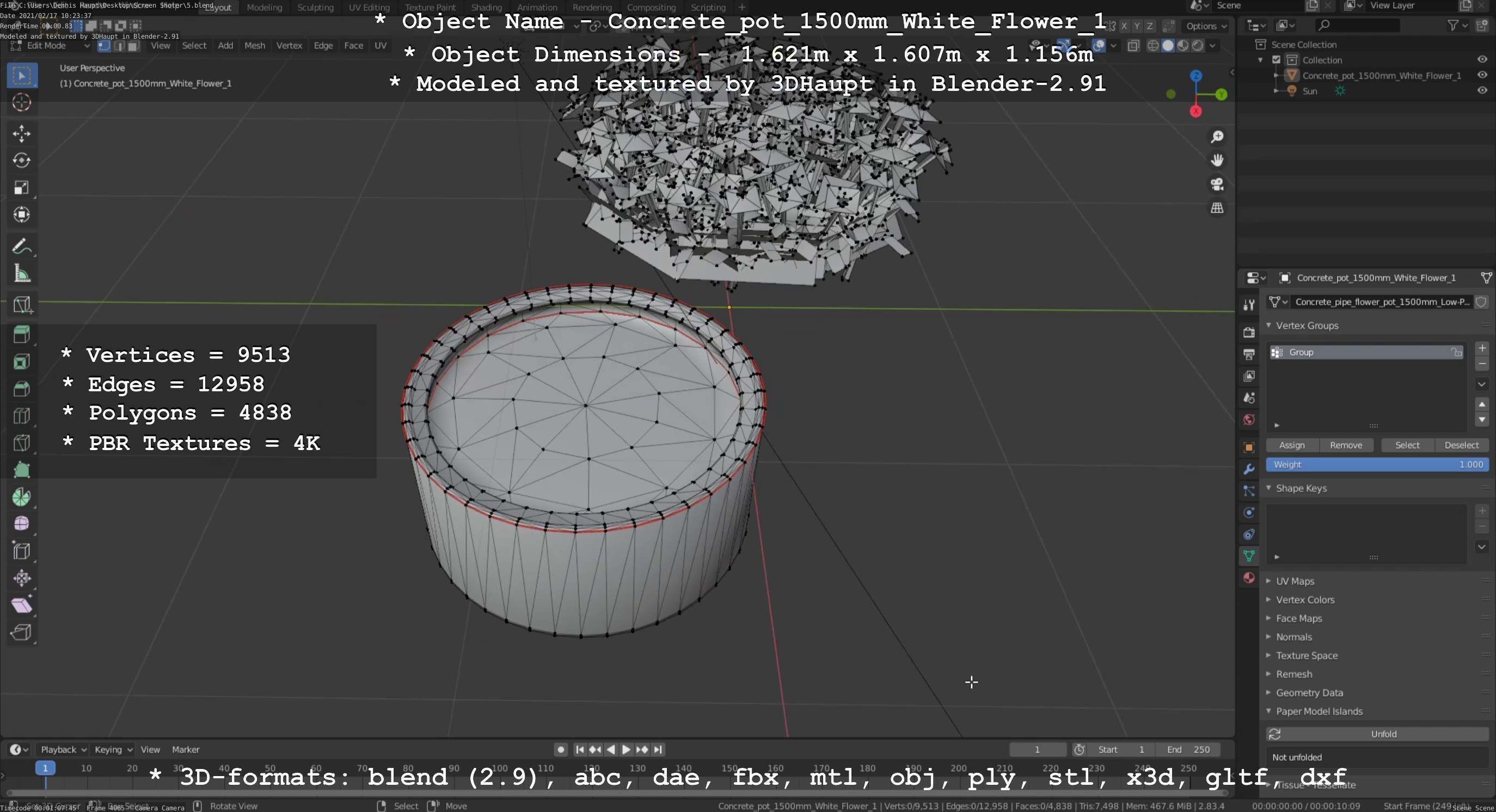1496x812 pixels.
Task: Open the Playback dropdown in timeline
Action: 63,749
